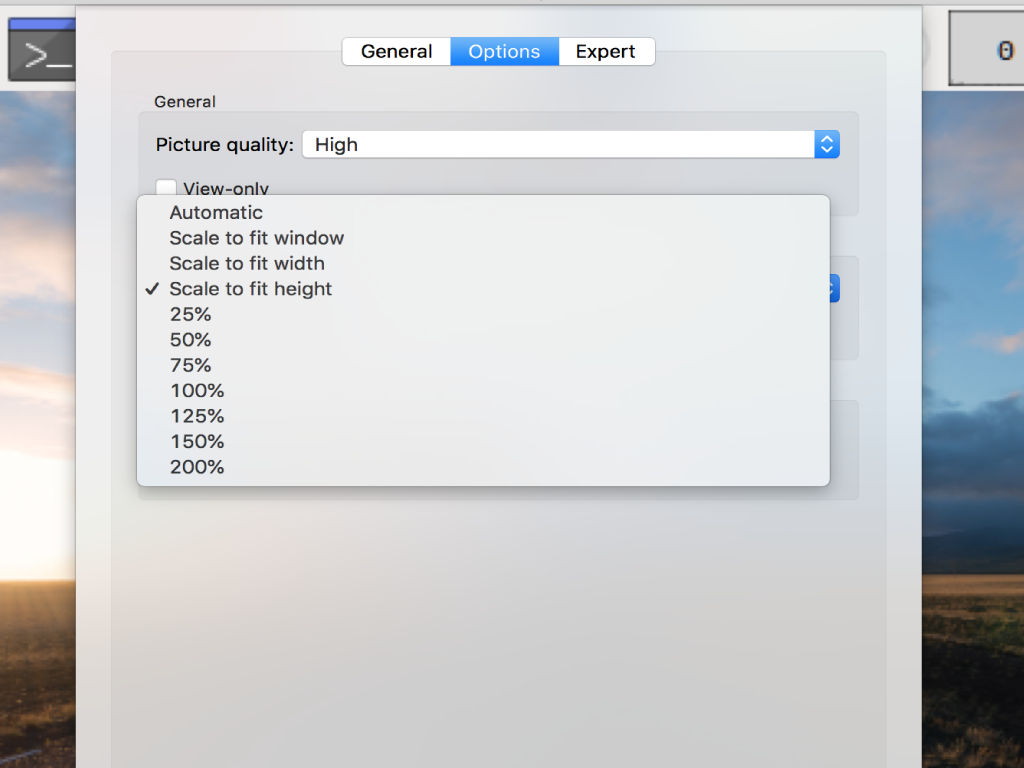1024x768 pixels.
Task: Choose Automatic scaling option
Action: [483, 212]
